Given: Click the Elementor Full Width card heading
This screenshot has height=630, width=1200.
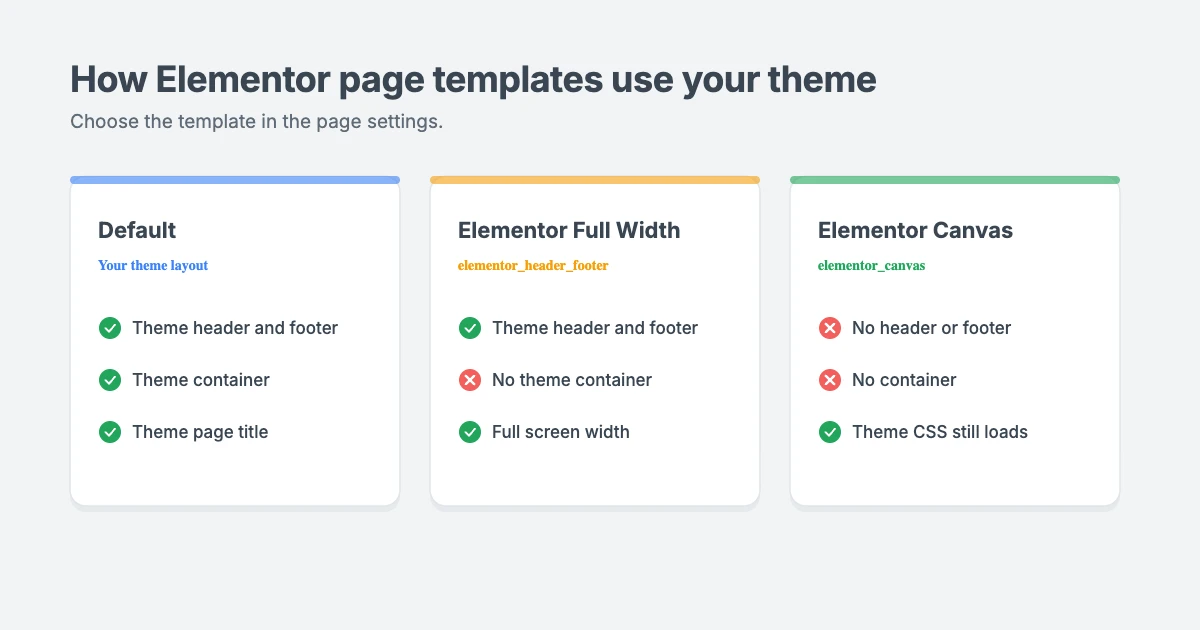Looking at the screenshot, I should click(x=569, y=230).
